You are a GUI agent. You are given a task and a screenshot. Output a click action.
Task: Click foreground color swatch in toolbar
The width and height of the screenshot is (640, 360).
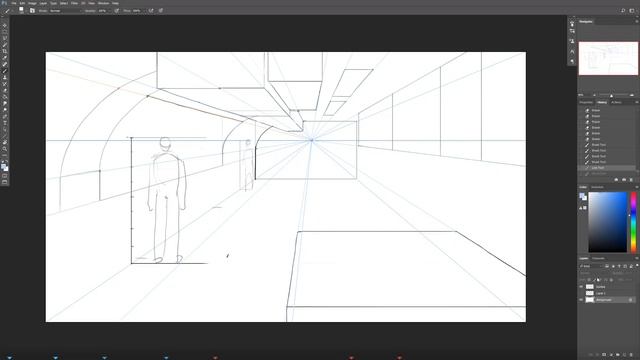pos(3,166)
